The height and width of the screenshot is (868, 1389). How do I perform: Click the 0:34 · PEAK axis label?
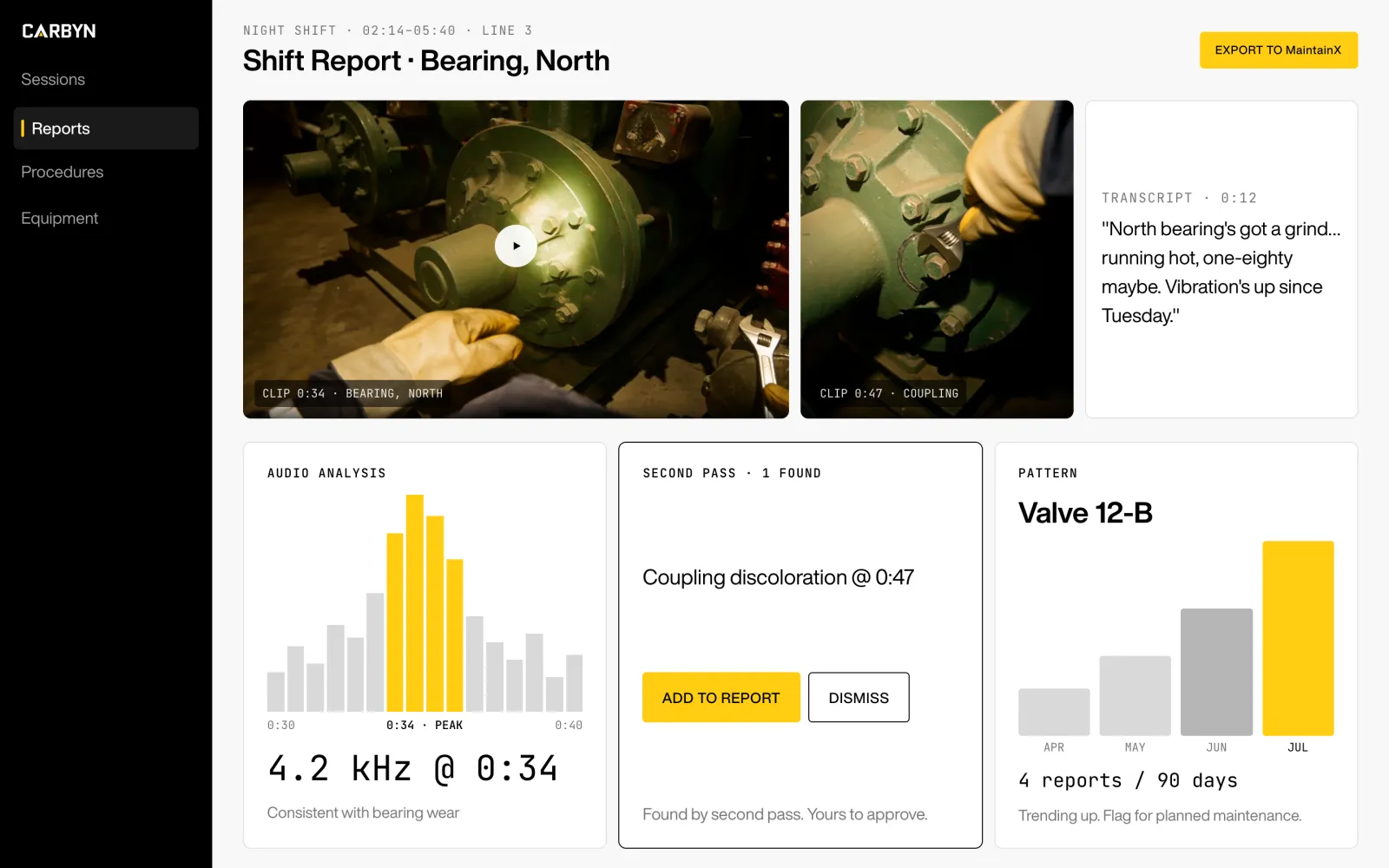(x=425, y=725)
